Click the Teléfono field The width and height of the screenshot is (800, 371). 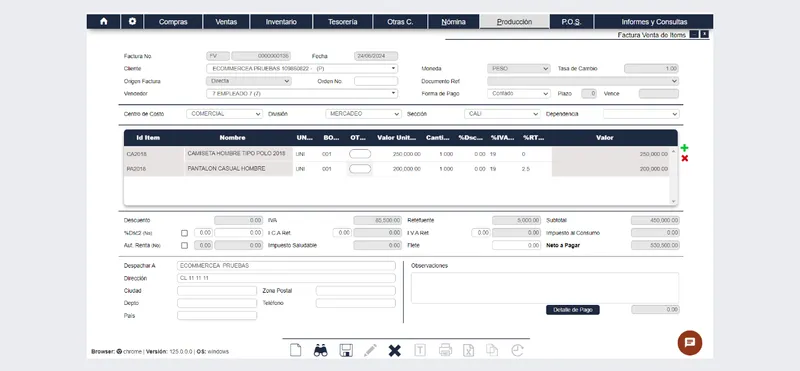(x=356, y=303)
